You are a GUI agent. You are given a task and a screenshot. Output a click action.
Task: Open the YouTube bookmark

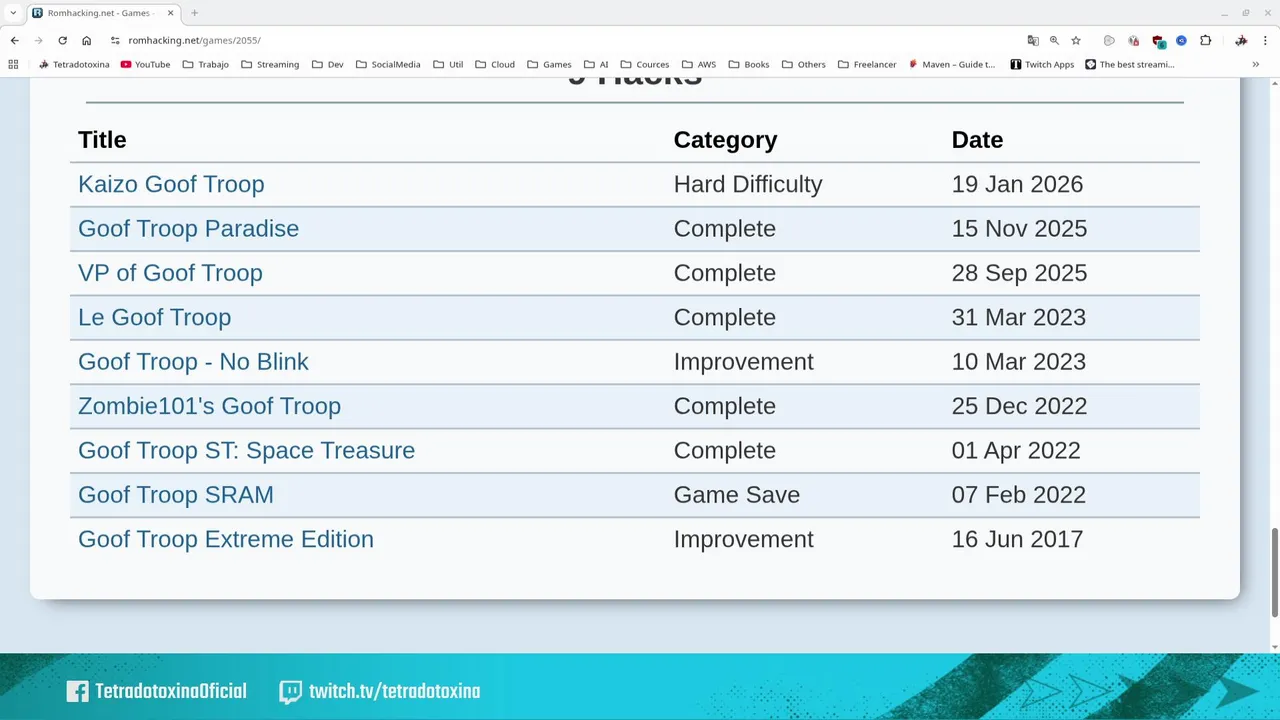(x=145, y=64)
